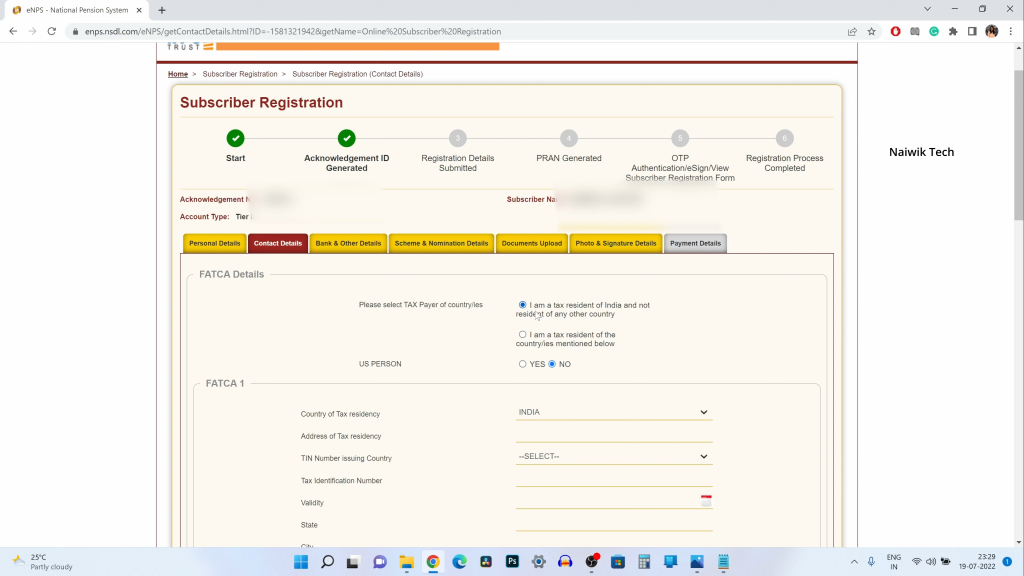1024x576 pixels.
Task: Choose tax resident of countries mentioned below
Action: 522,334
